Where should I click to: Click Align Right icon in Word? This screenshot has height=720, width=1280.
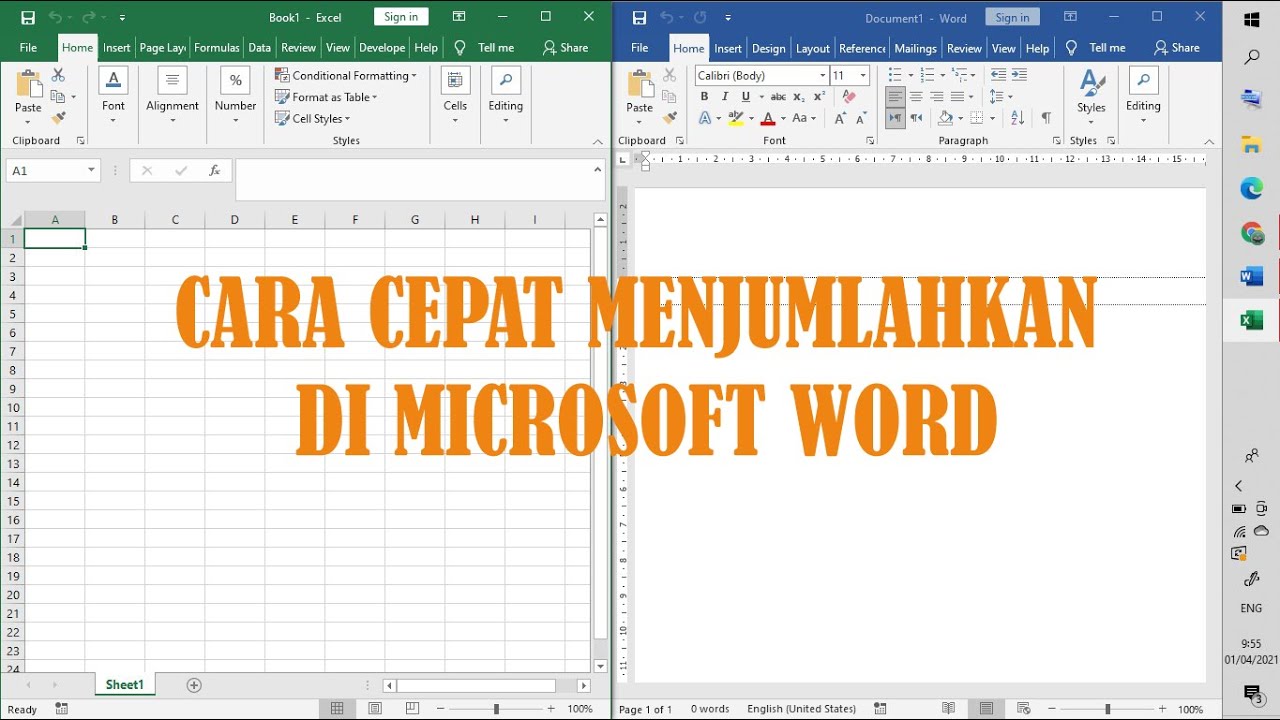tap(937, 97)
